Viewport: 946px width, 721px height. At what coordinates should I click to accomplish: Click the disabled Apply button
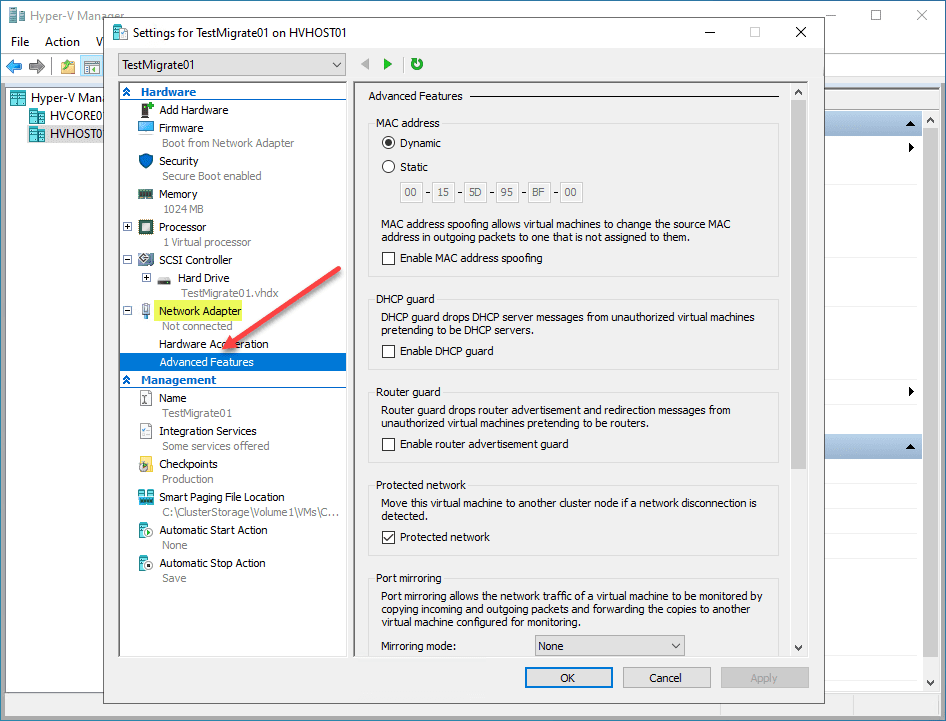[764, 678]
